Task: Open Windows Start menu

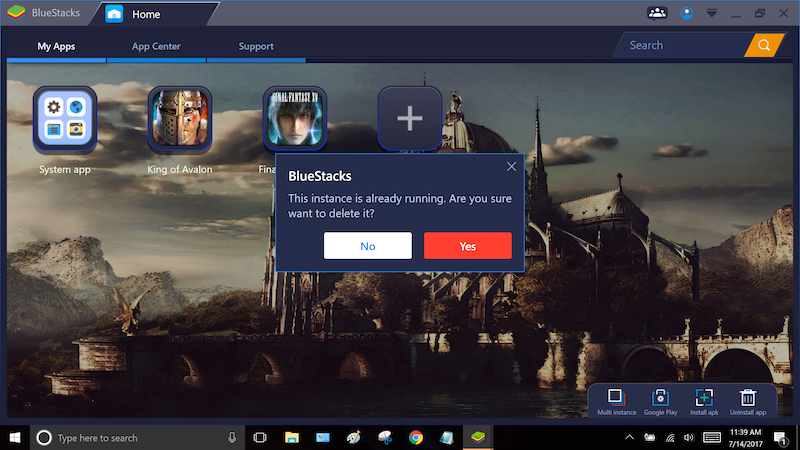Action: point(15,438)
